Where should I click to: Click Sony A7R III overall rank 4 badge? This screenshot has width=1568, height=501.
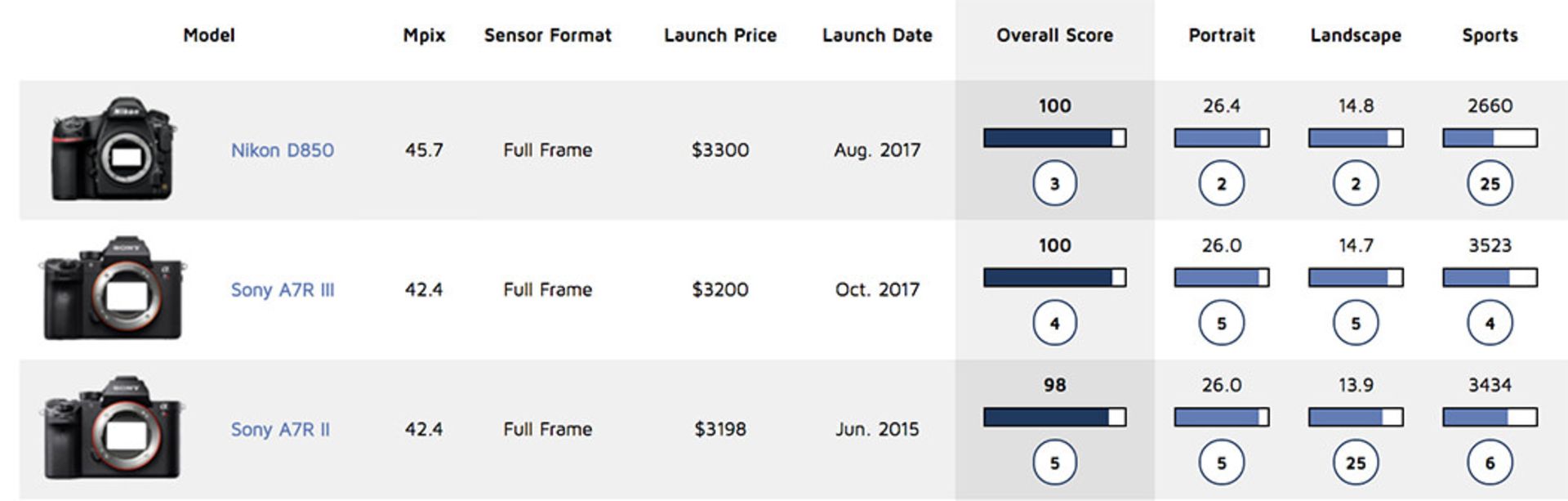point(1054,324)
